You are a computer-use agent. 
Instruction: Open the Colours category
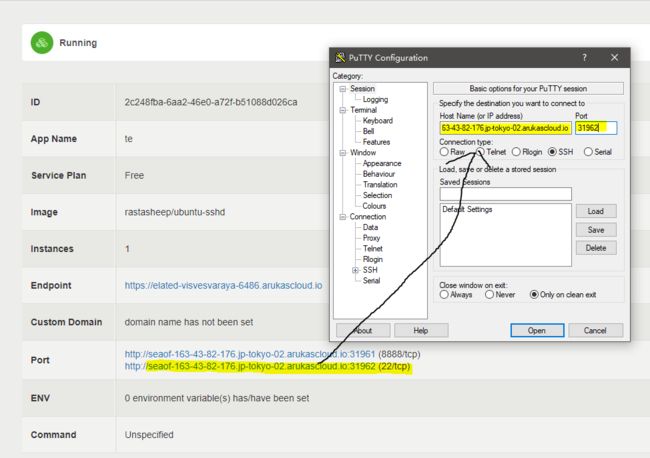tap(374, 206)
